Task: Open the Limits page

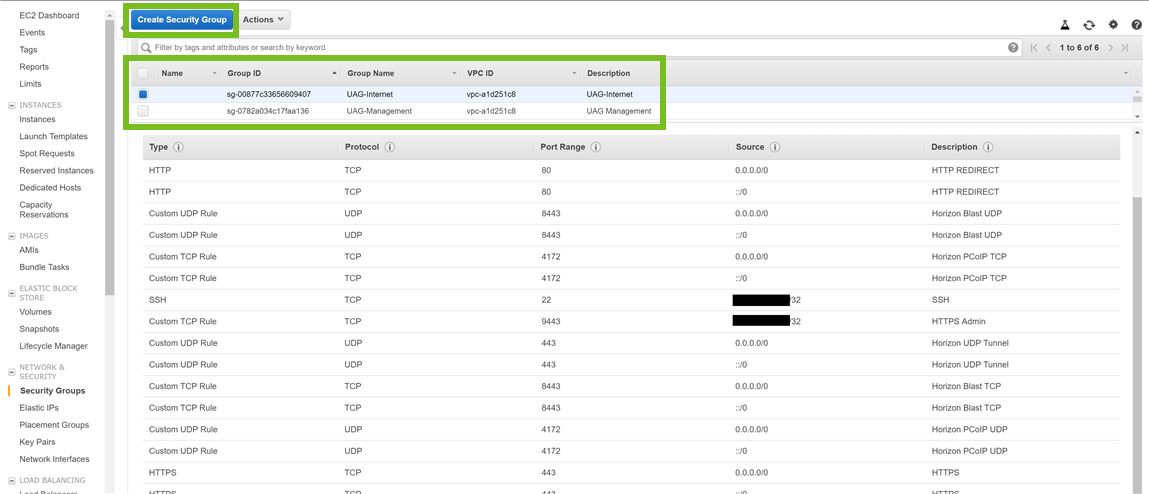Action: point(30,84)
